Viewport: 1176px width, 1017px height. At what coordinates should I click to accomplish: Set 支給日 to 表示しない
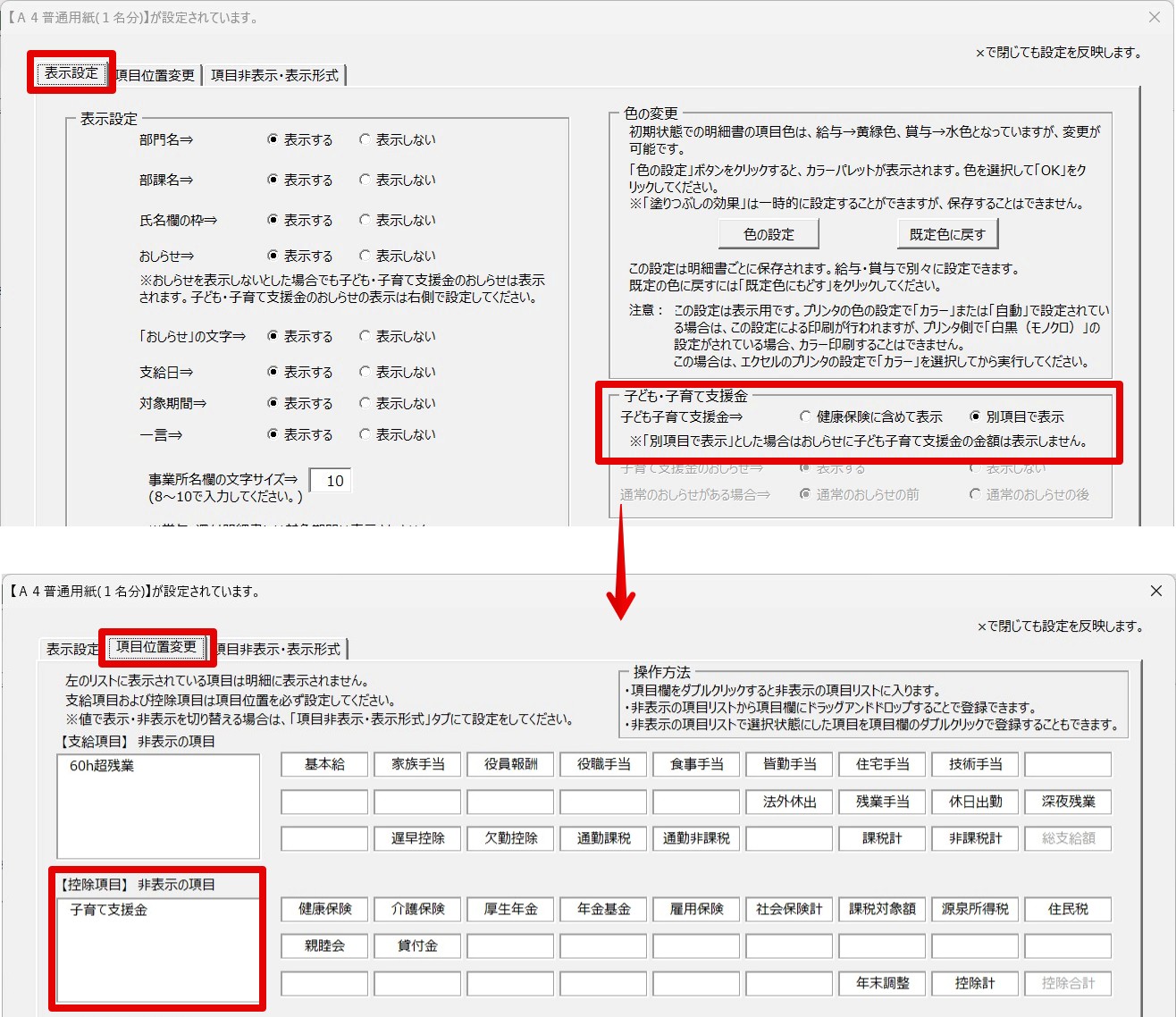click(x=365, y=372)
